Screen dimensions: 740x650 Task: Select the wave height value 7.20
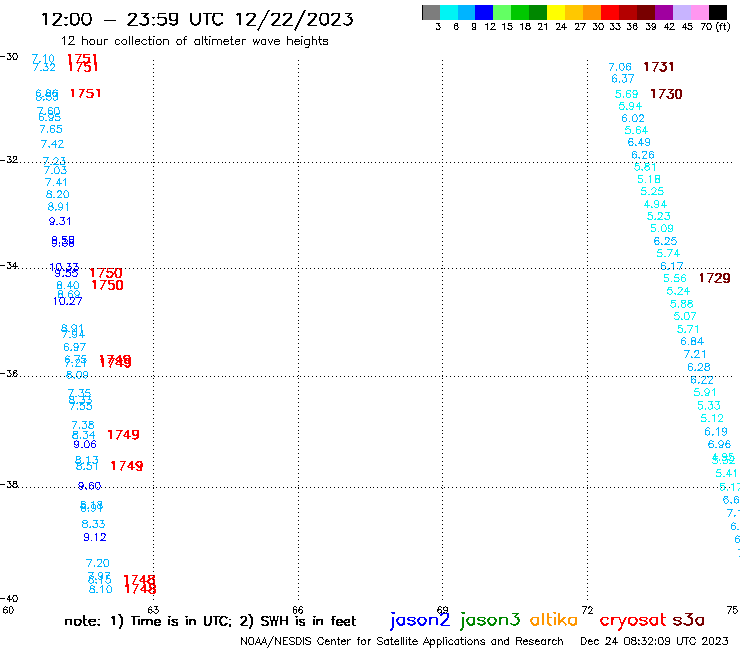[98, 563]
